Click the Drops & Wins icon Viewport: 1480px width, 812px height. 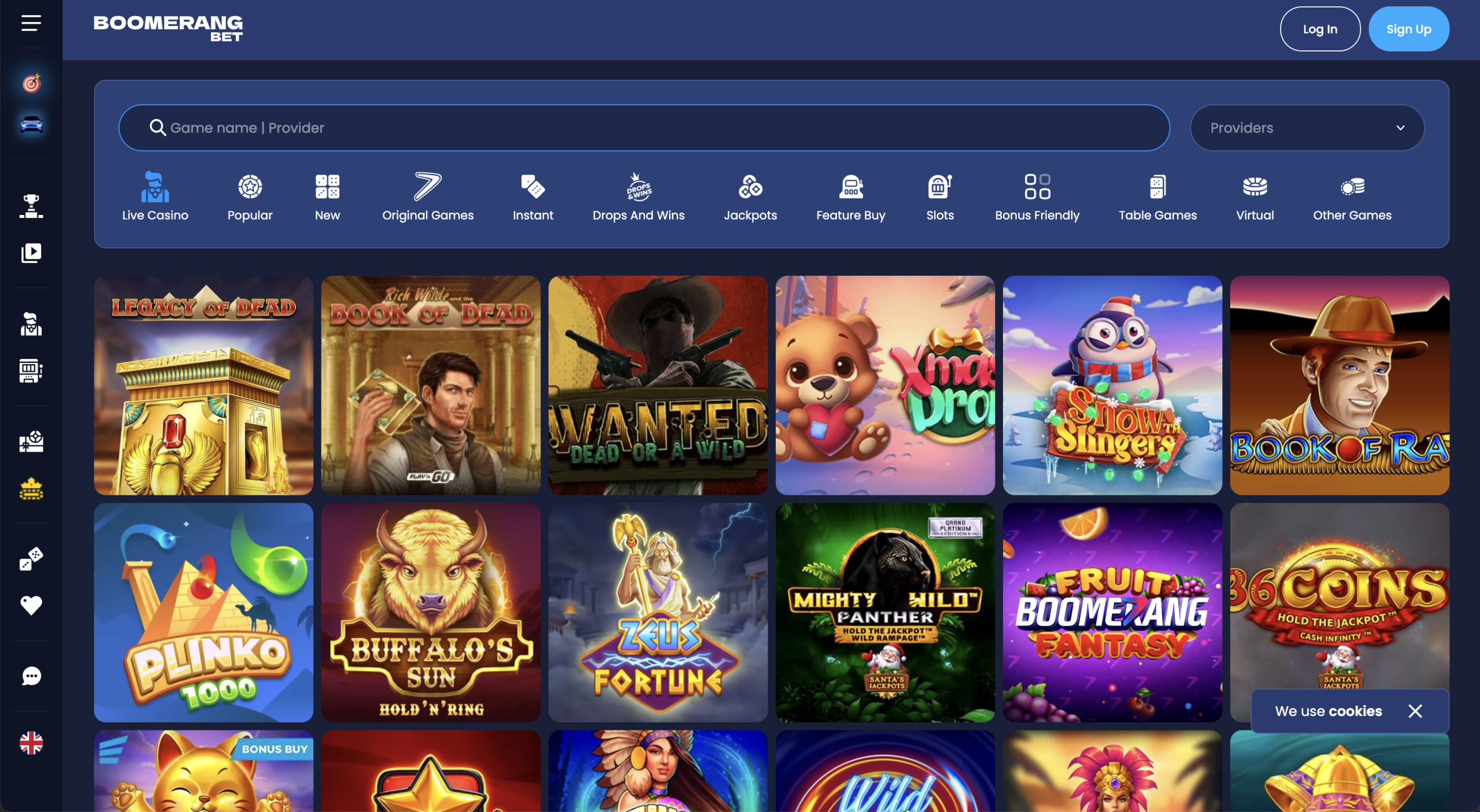tap(638, 187)
